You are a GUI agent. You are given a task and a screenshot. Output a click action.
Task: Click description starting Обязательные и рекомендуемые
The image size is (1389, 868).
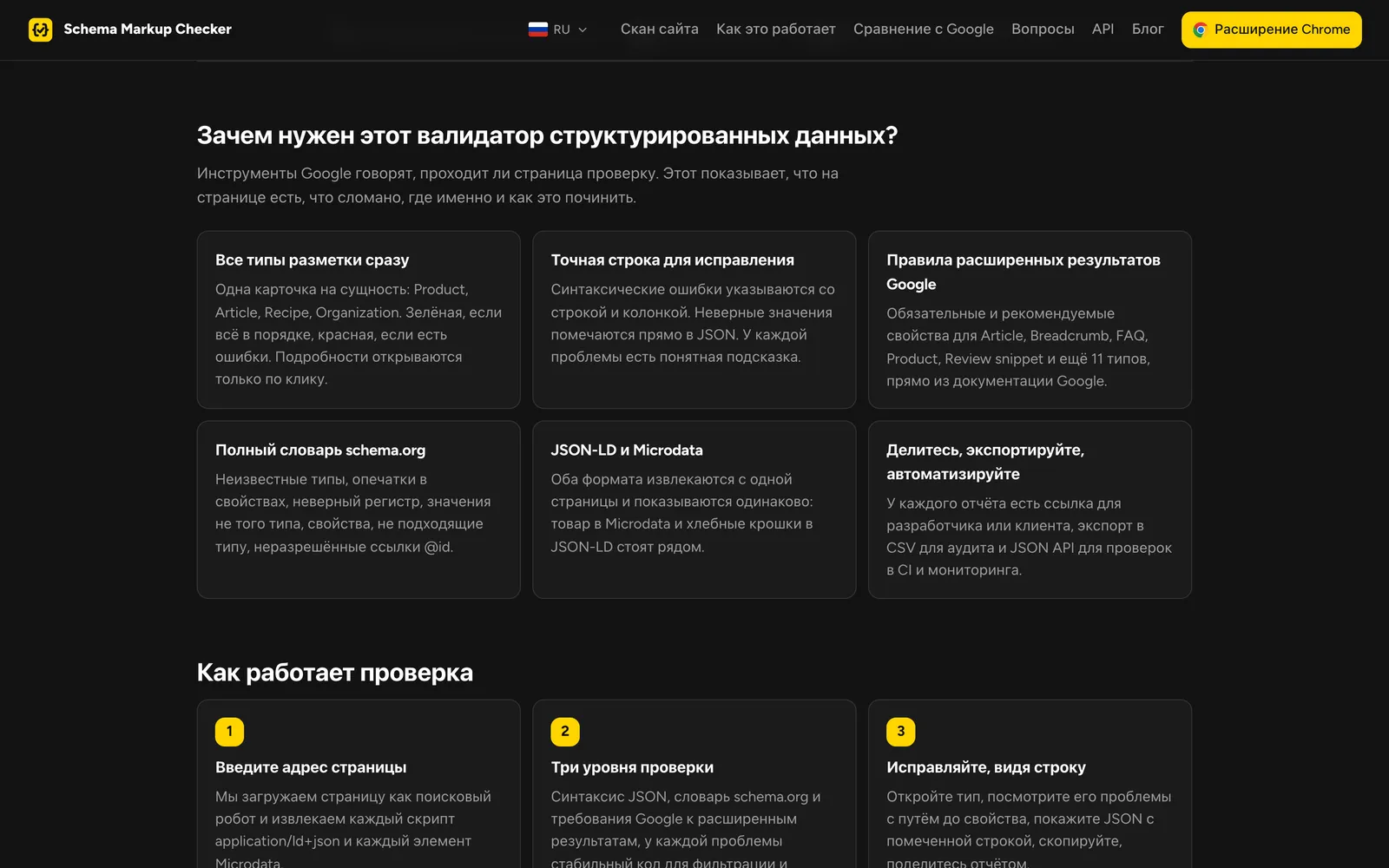point(1017,347)
